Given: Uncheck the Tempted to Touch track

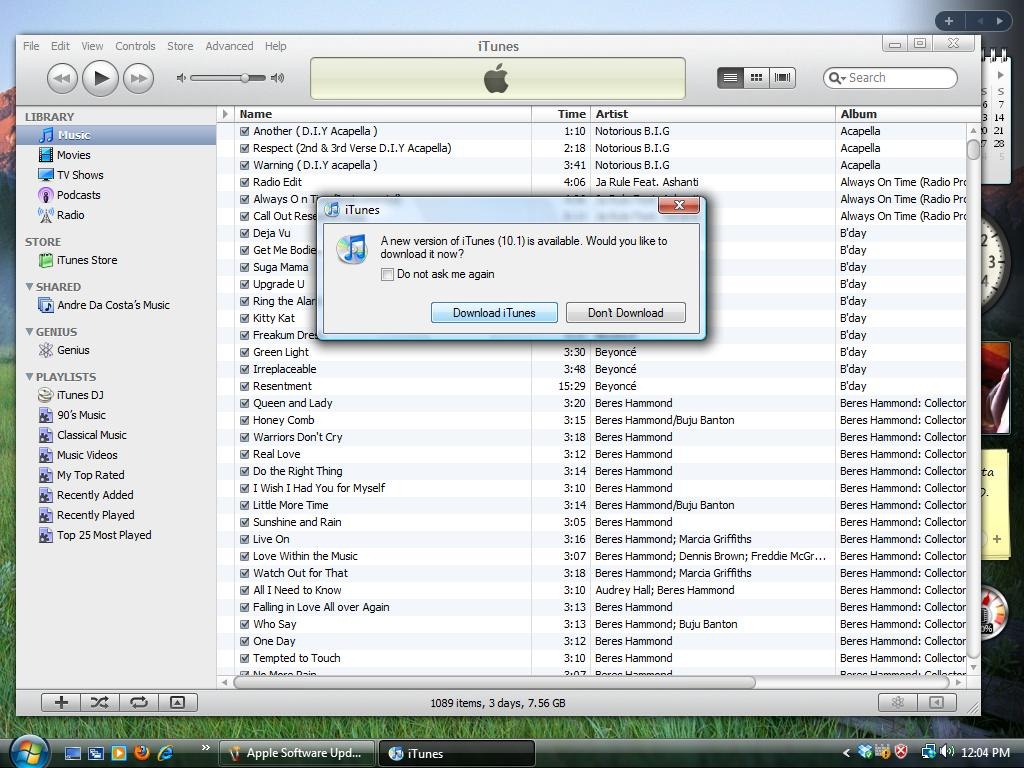Looking at the screenshot, I should [x=244, y=658].
